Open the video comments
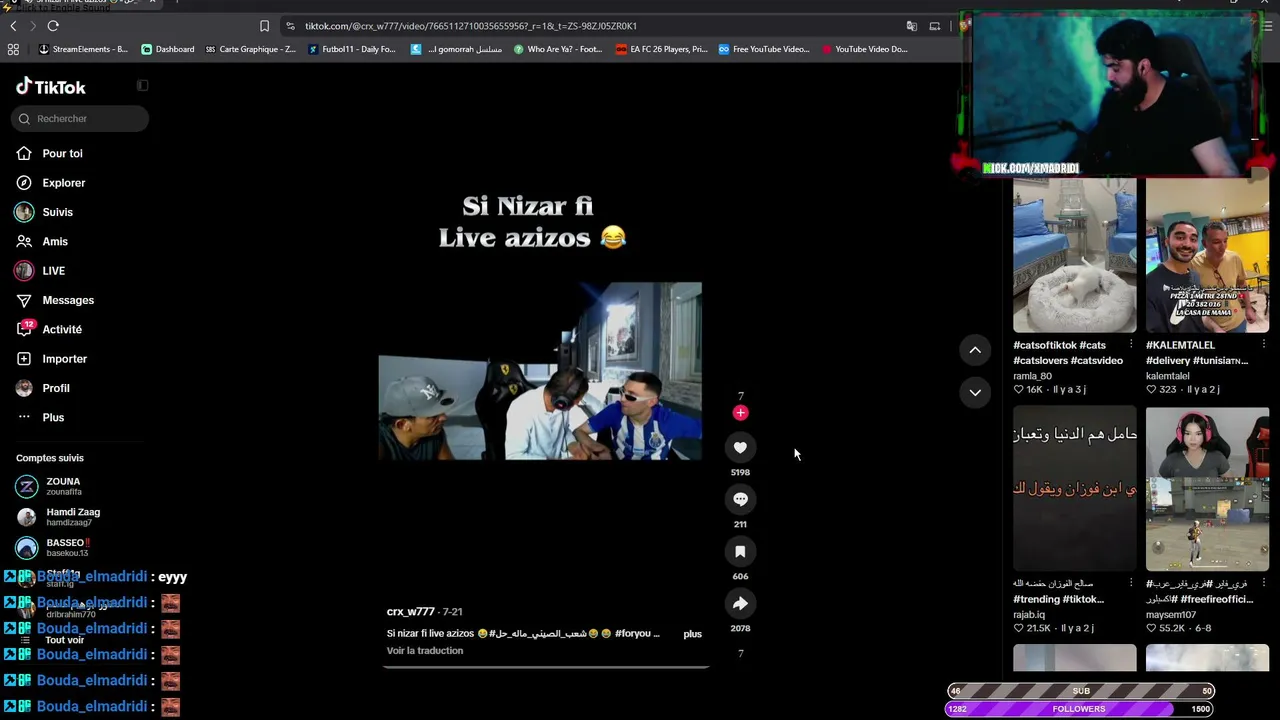 coord(740,499)
